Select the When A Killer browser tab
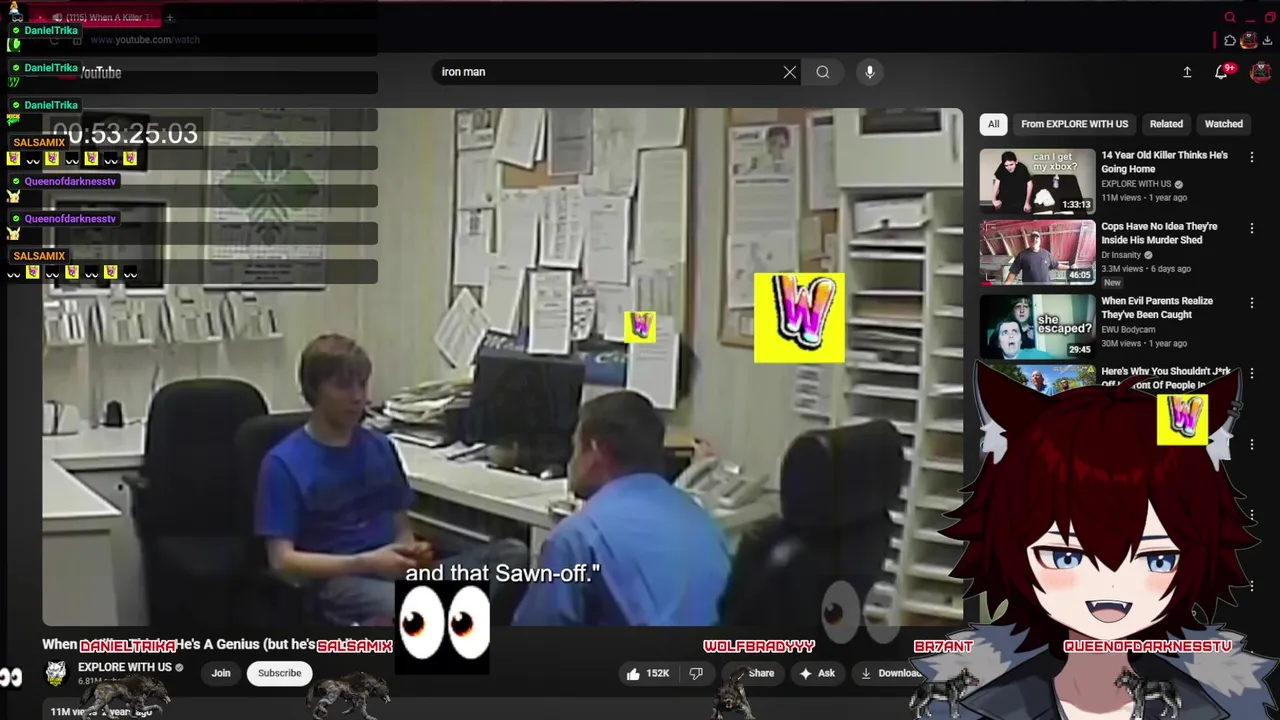This screenshot has width=1280, height=720. [93, 17]
